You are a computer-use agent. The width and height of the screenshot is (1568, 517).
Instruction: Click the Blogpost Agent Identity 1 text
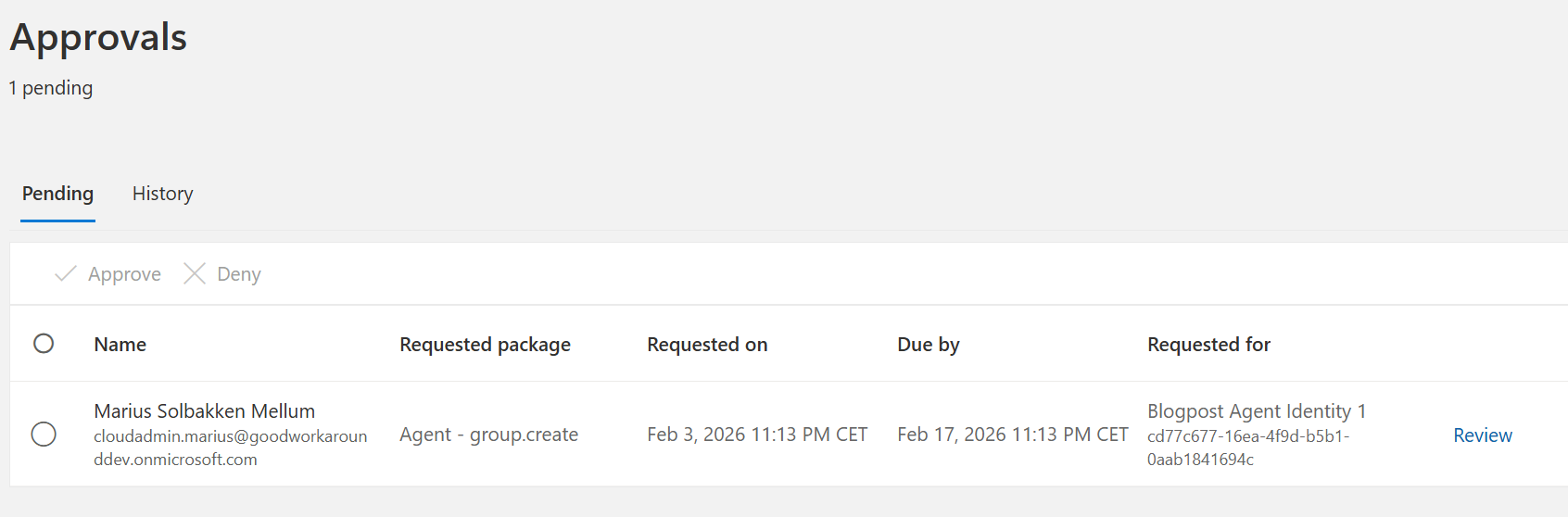pos(1256,411)
